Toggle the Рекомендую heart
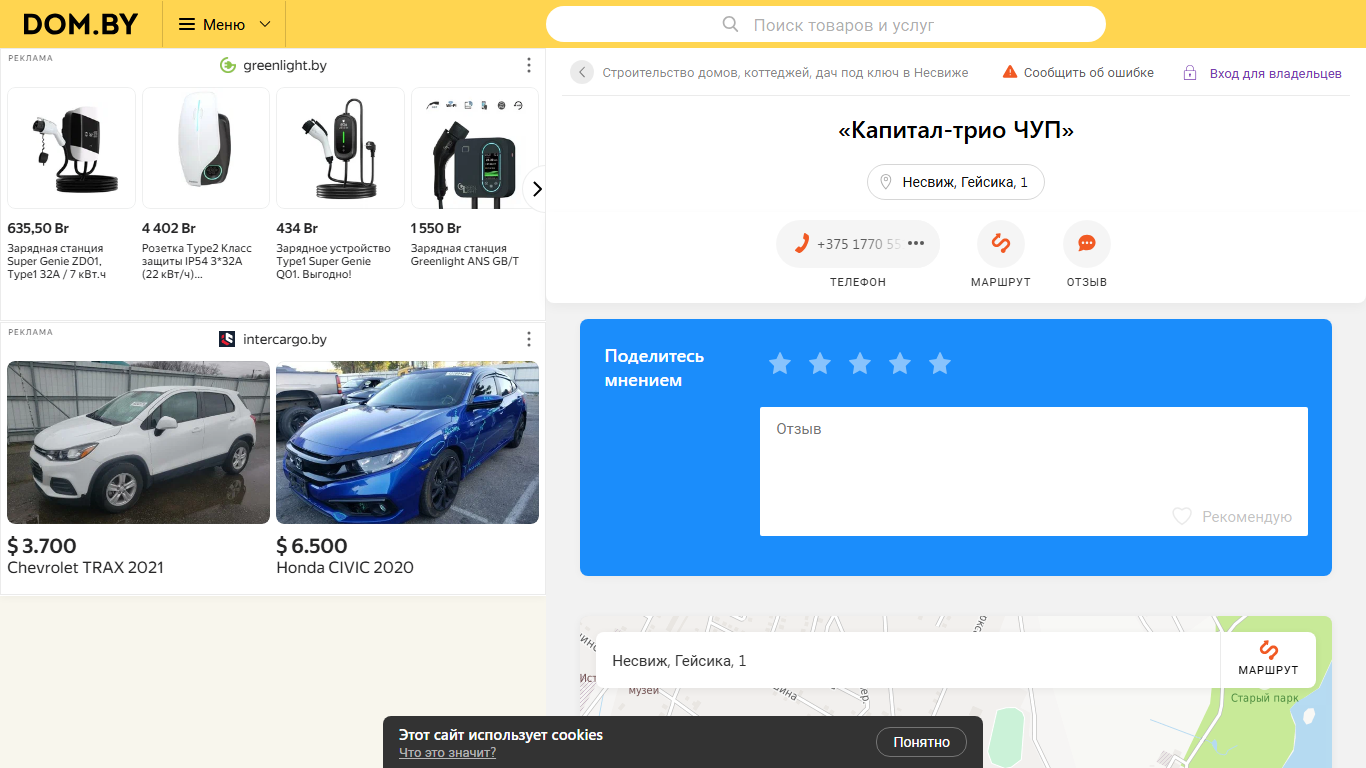The image size is (1366, 768). (1182, 517)
